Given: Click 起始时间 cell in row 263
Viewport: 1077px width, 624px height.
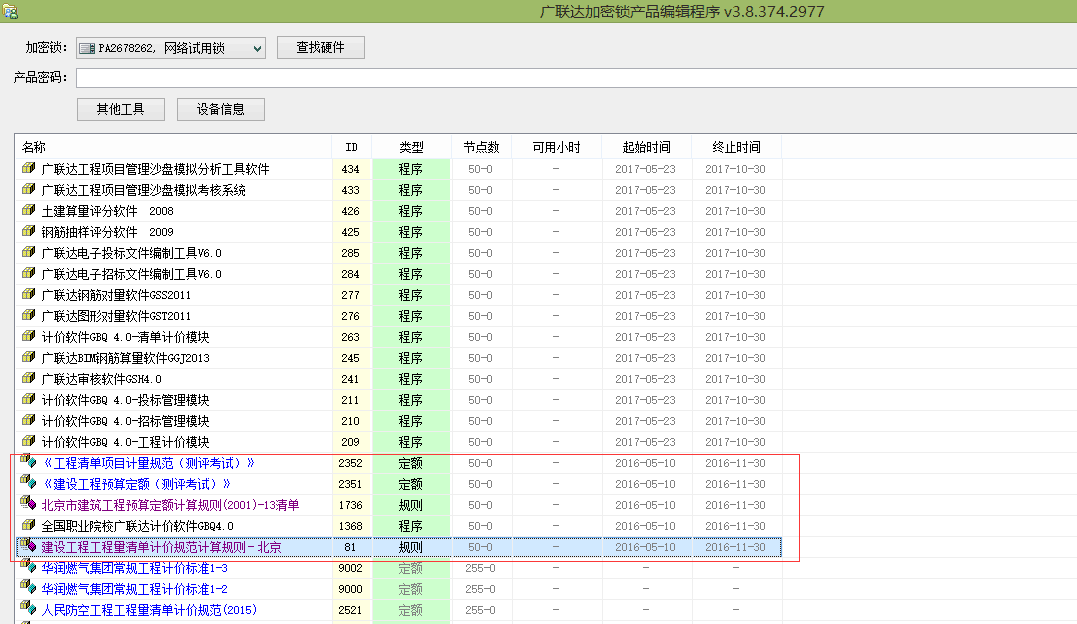Looking at the screenshot, I should [x=646, y=337].
